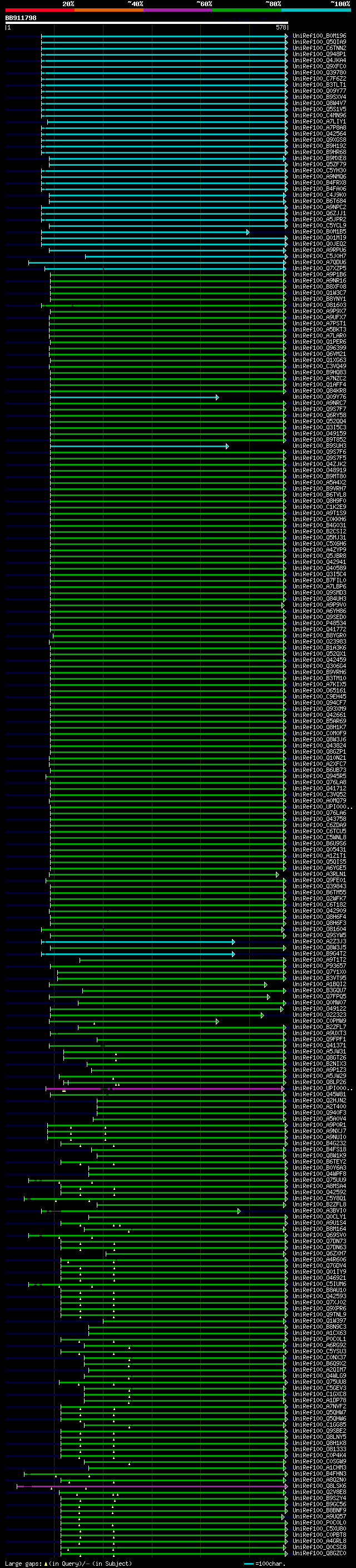Select hit label UniRef100_Q9FE01
Image resolution: width=356 pixels, height=1568 pixels.
click(319, 880)
